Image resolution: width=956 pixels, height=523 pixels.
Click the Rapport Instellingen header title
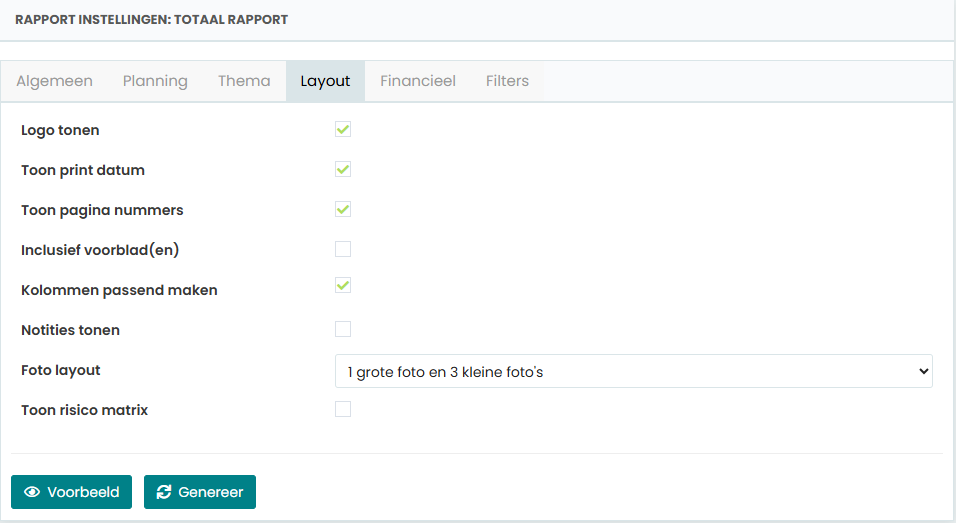pos(151,20)
